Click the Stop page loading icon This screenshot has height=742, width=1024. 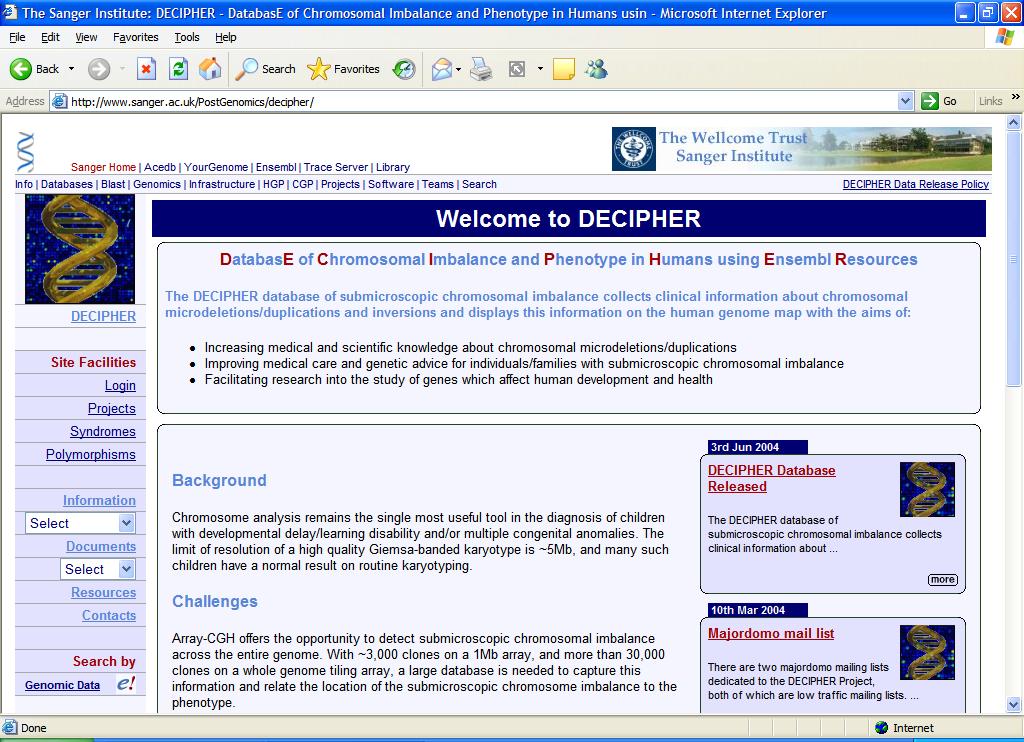pos(146,69)
